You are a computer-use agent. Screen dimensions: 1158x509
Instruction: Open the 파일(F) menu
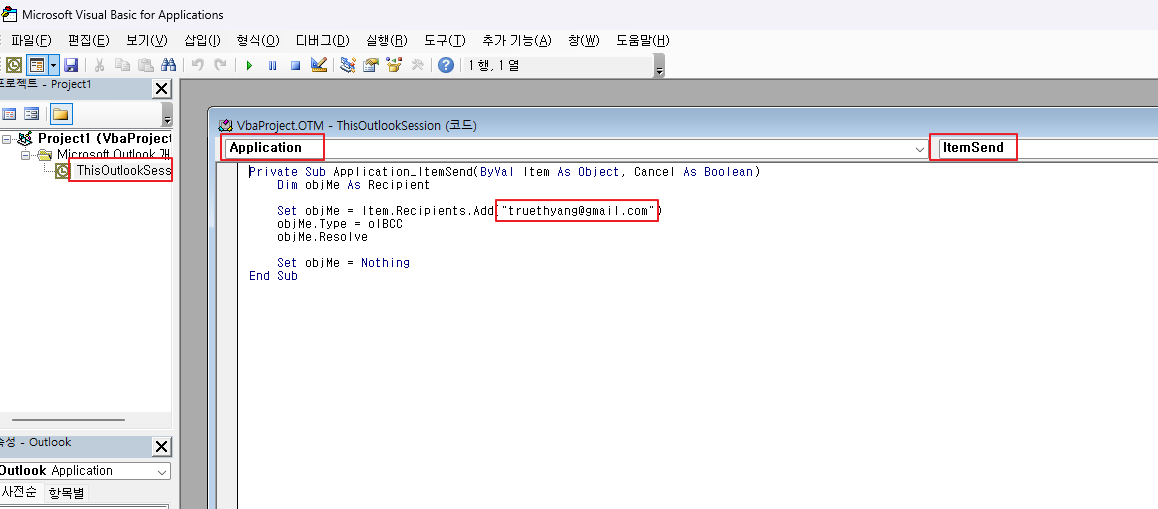coord(31,40)
